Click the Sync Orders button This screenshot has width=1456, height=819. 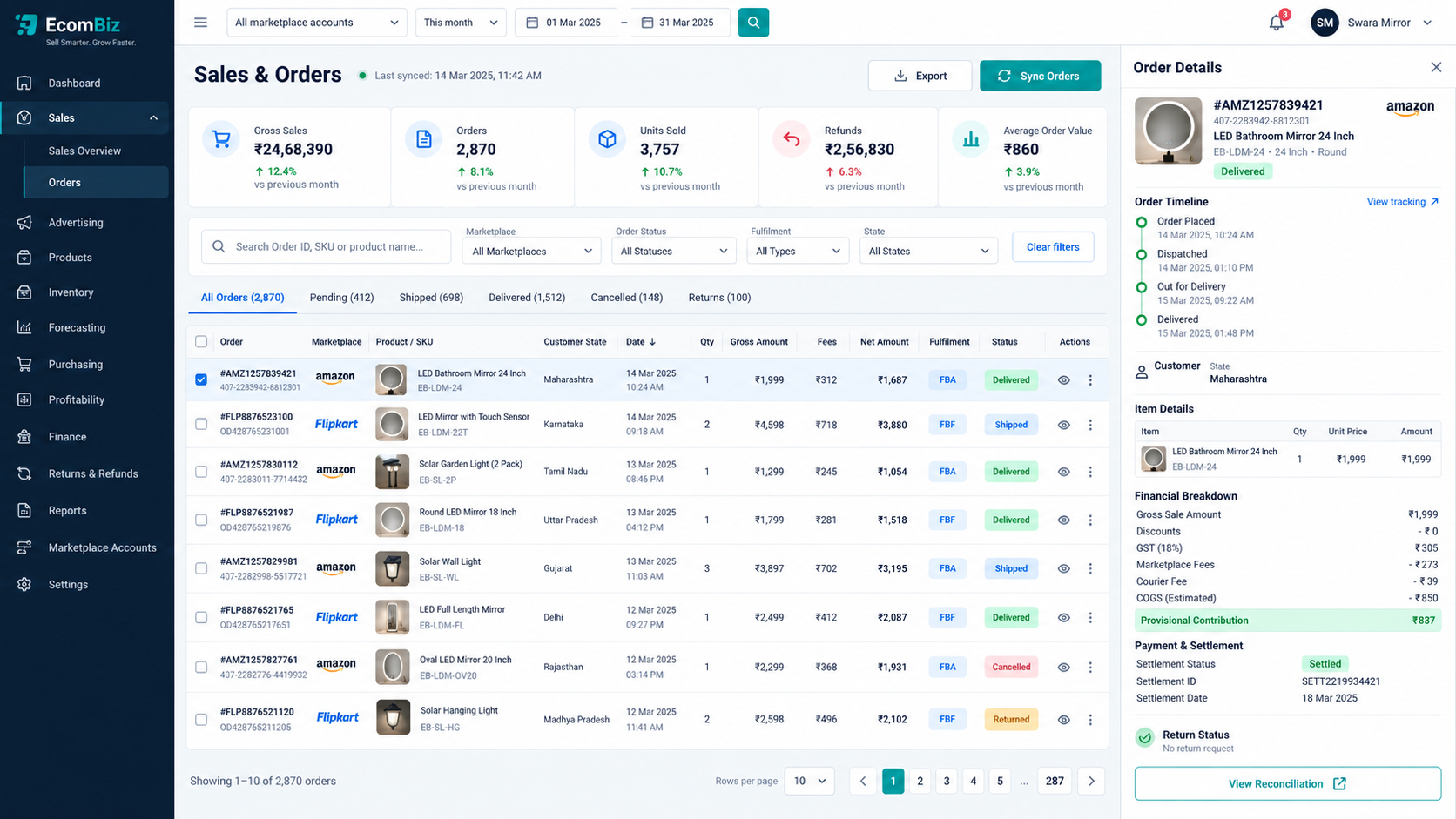[1040, 76]
